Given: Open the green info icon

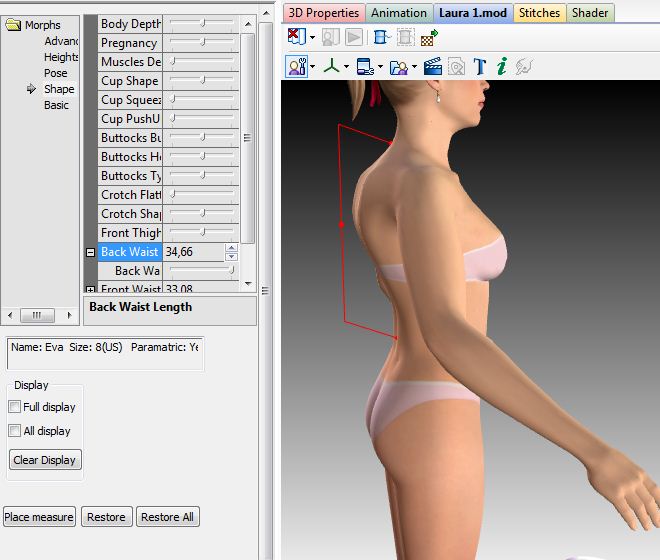Looking at the screenshot, I should [x=501, y=67].
